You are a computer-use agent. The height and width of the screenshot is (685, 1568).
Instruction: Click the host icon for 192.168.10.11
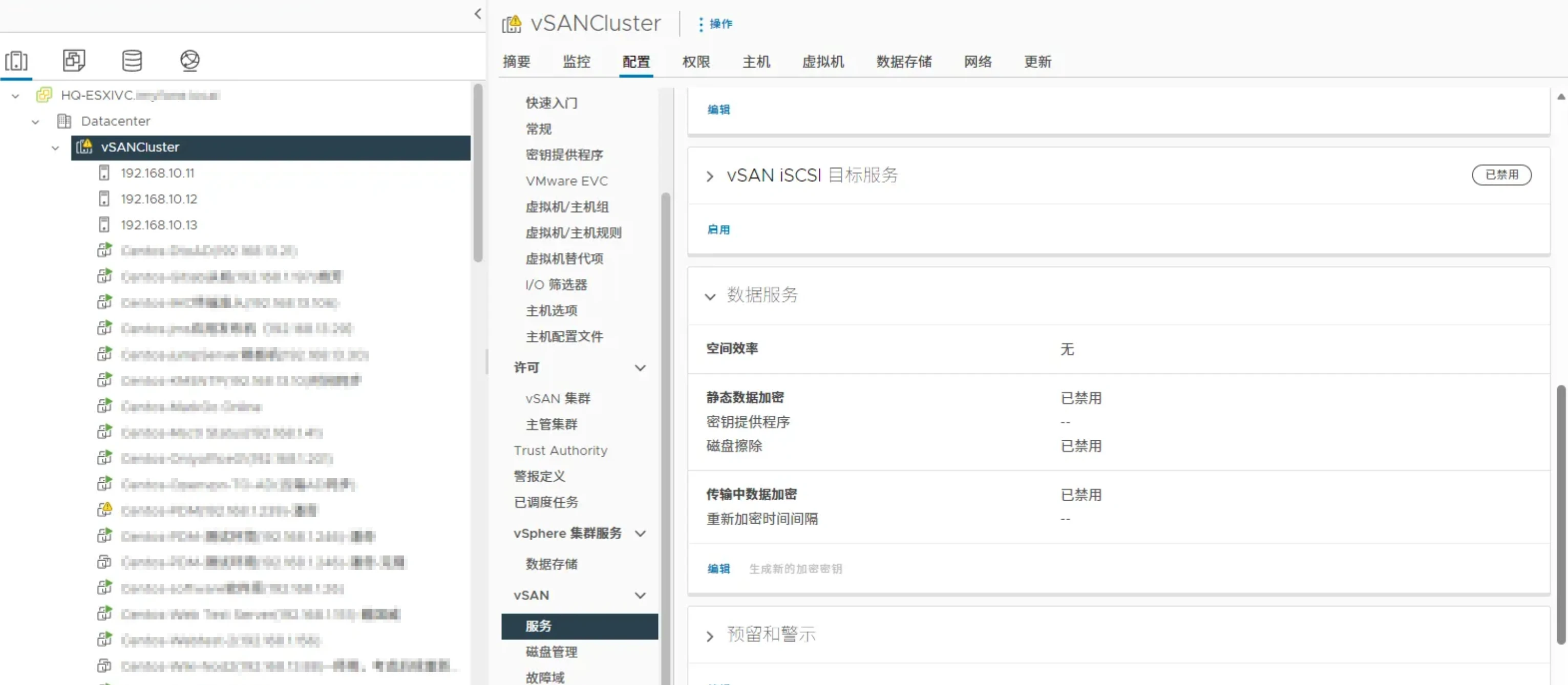point(104,173)
